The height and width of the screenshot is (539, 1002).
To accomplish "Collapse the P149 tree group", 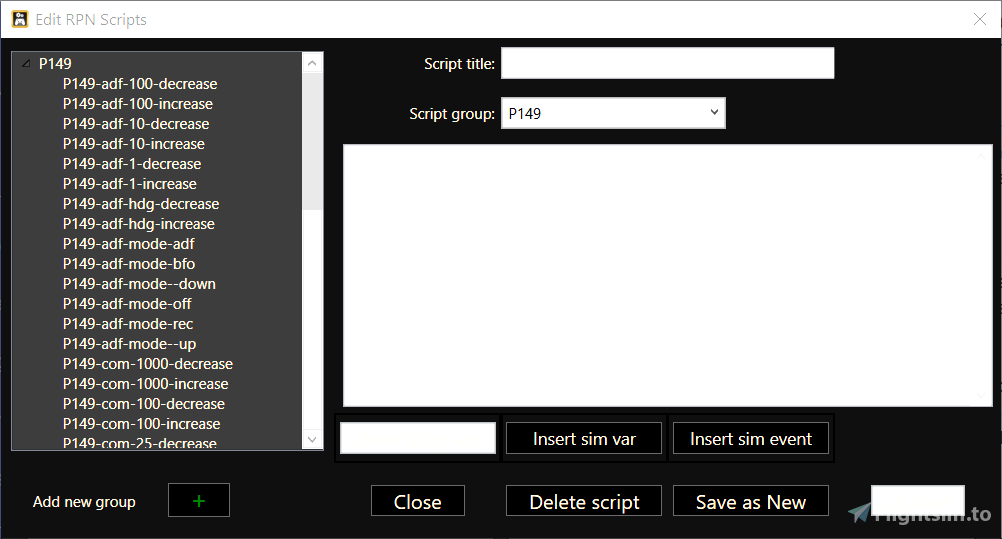I will coord(26,64).
